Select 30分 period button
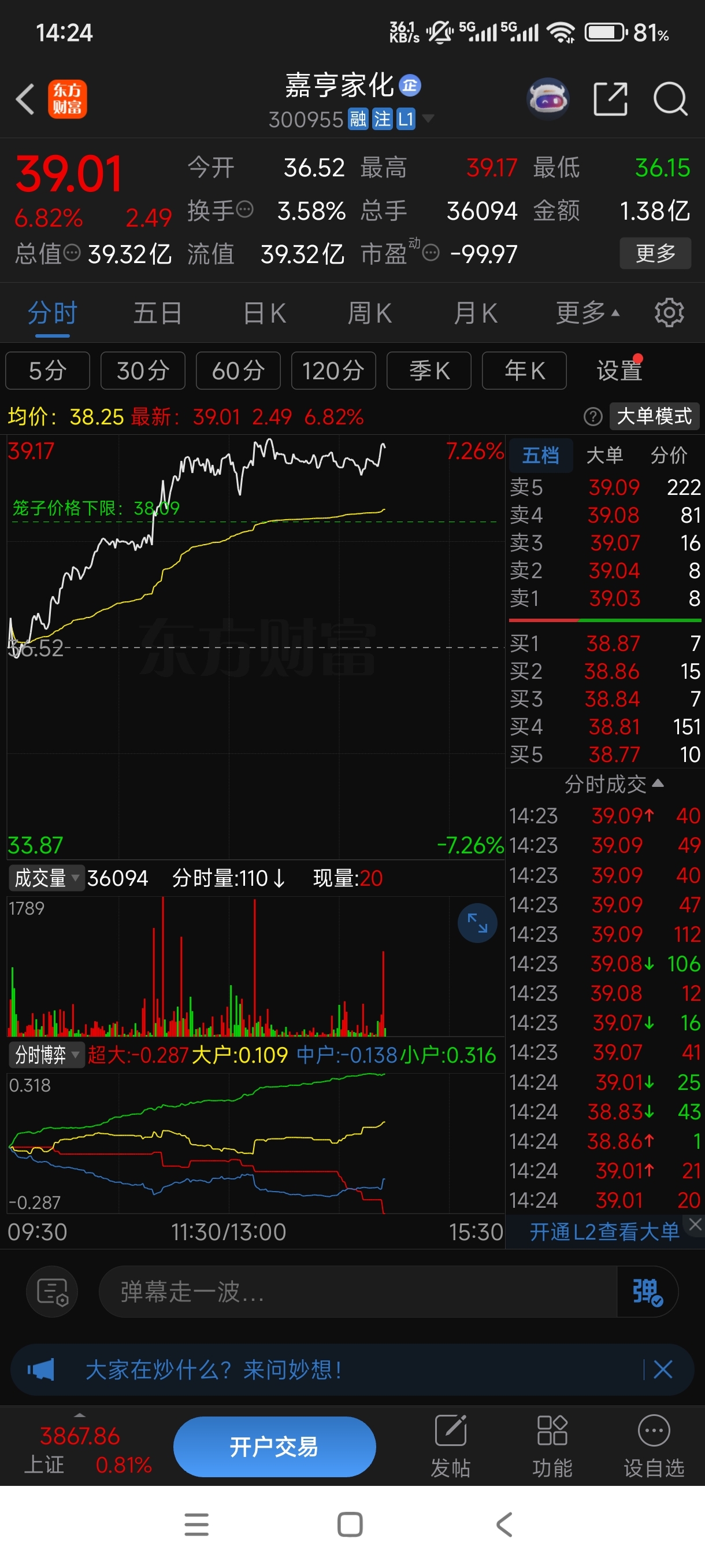705x1568 pixels. 143,370
